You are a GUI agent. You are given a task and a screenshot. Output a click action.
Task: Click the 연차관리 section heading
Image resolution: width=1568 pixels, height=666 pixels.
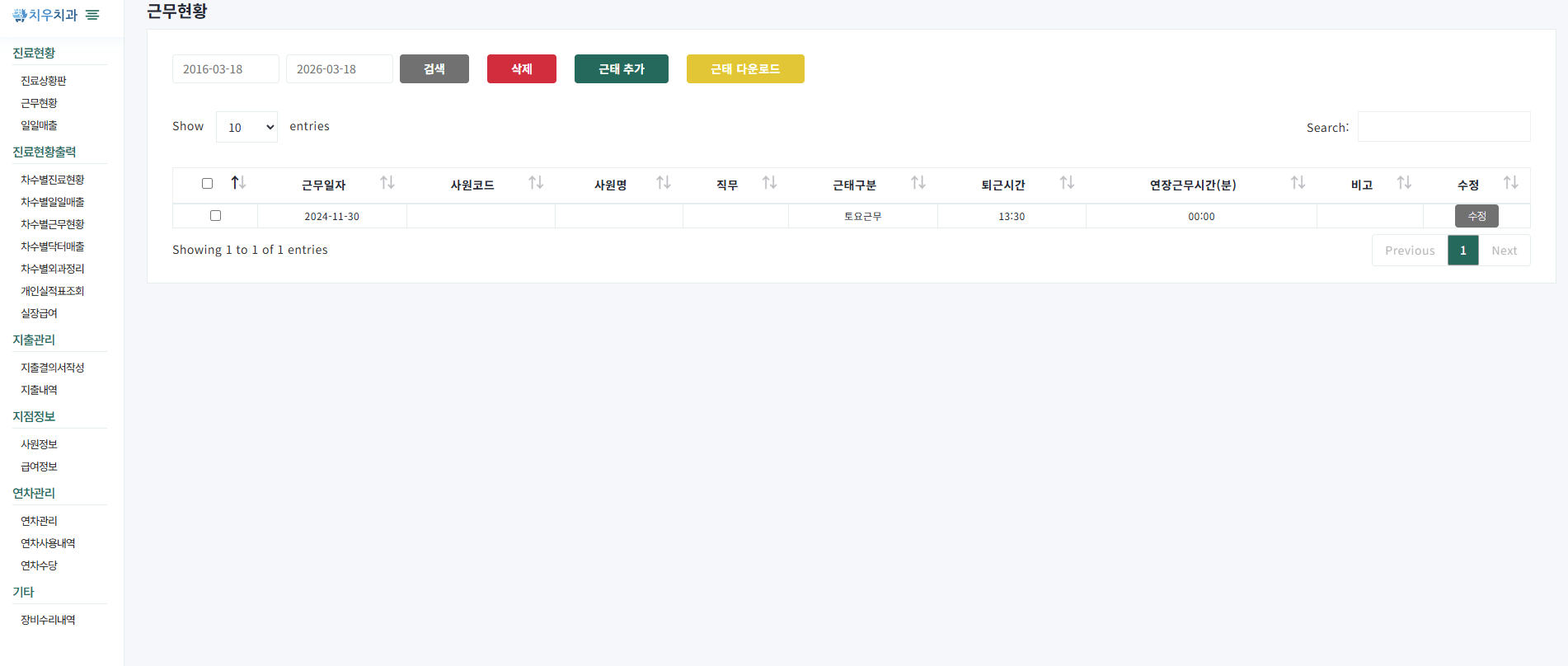tap(34, 493)
